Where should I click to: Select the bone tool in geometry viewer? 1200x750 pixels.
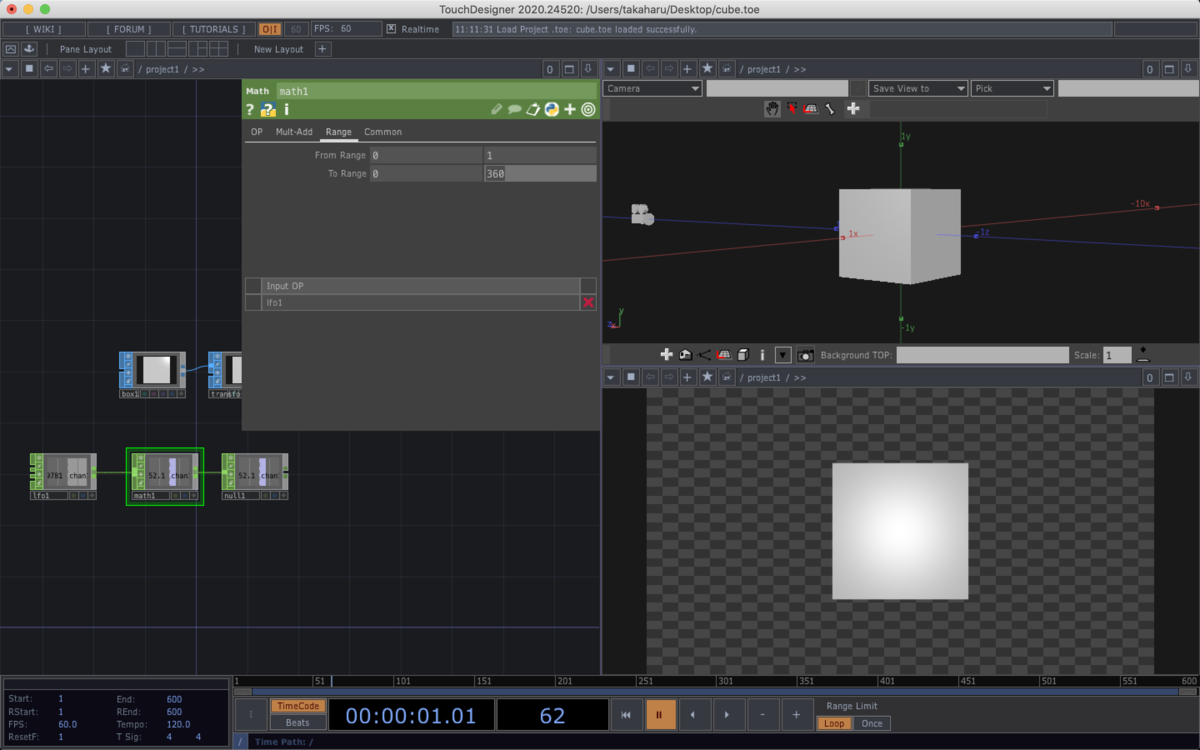pos(829,108)
